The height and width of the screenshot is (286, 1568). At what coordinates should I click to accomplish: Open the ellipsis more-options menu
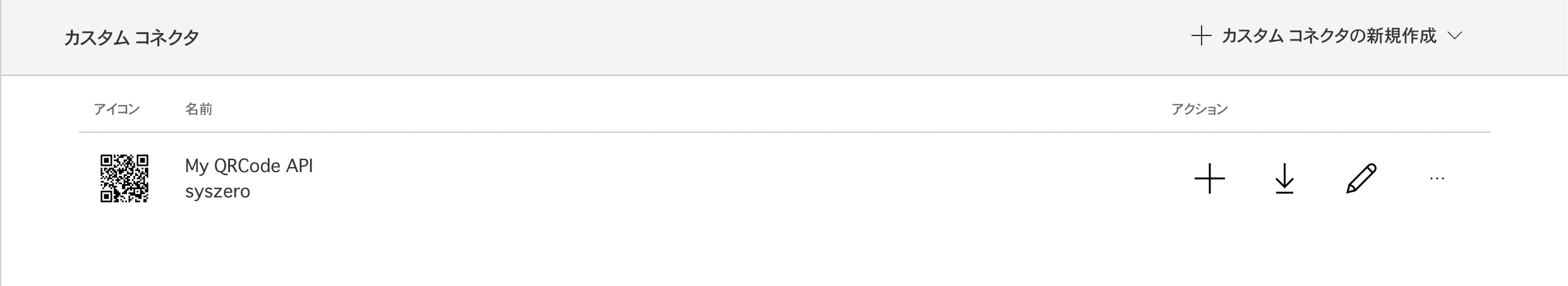1437,179
